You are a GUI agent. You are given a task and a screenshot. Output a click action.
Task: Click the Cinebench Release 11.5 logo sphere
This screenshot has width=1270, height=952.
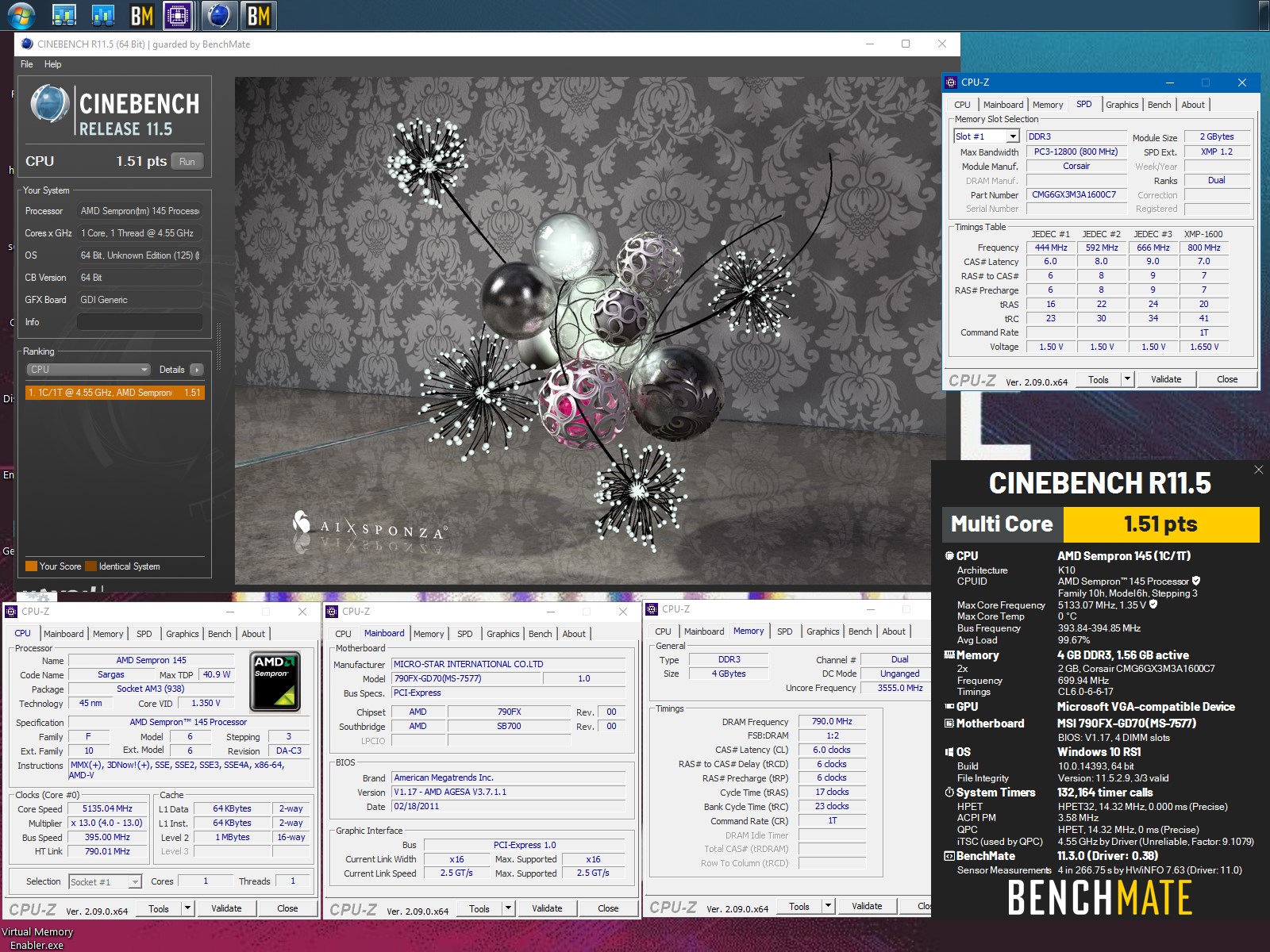pos(50,105)
